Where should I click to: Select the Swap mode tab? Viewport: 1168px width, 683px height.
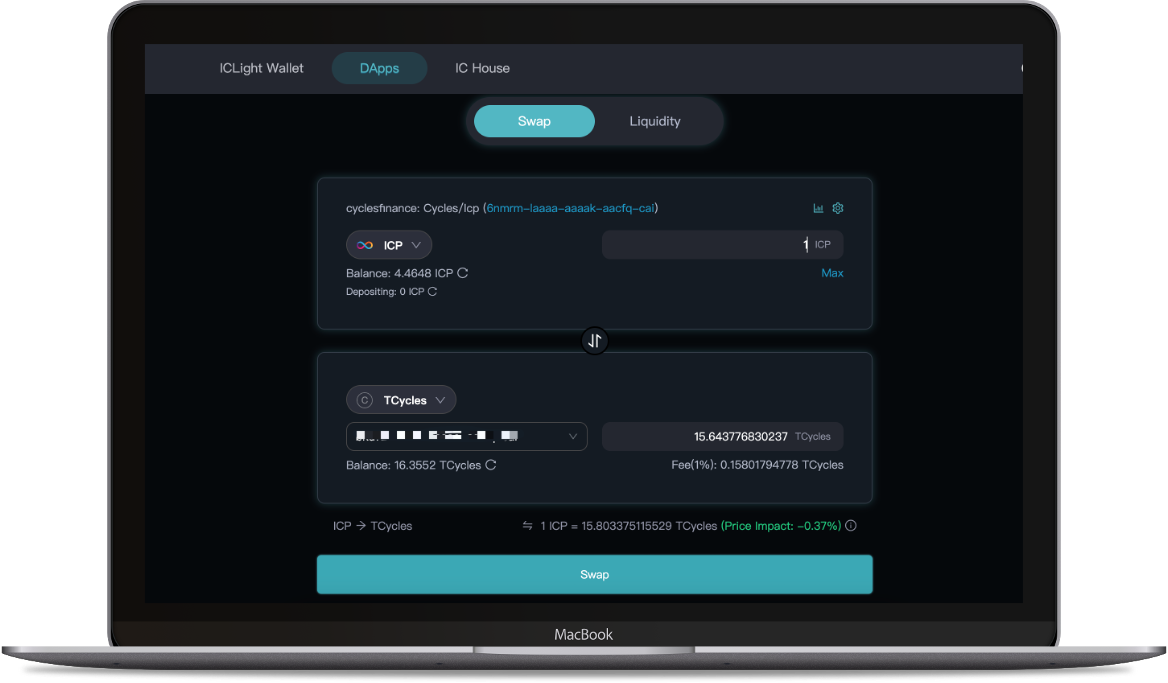coord(534,121)
